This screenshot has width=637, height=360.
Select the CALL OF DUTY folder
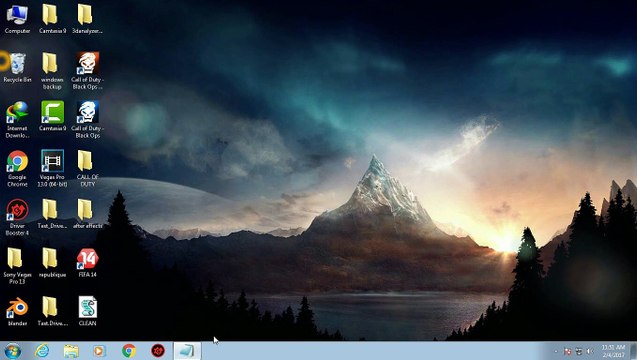click(x=87, y=168)
